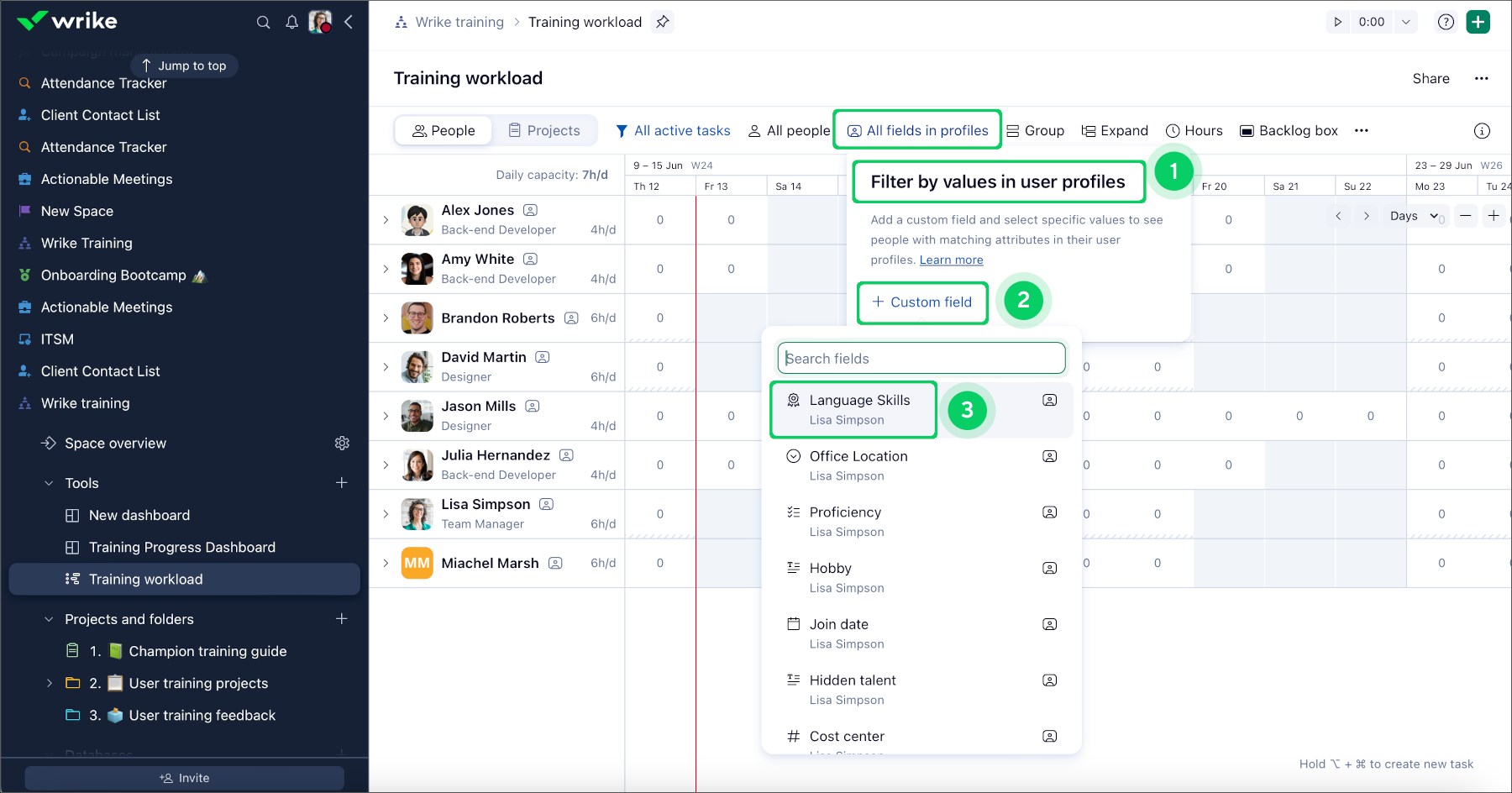This screenshot has width=1512, height=793.
Task: Switch to the People tab
Action: tap(444, 130)
